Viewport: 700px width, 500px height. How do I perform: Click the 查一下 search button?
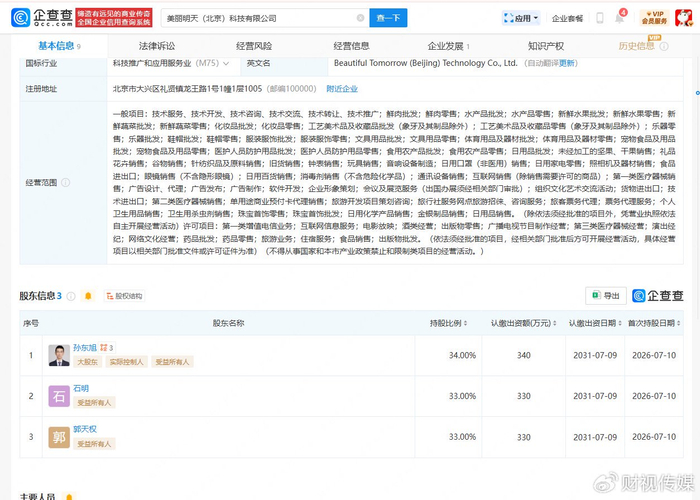click(x=388, y=18)
